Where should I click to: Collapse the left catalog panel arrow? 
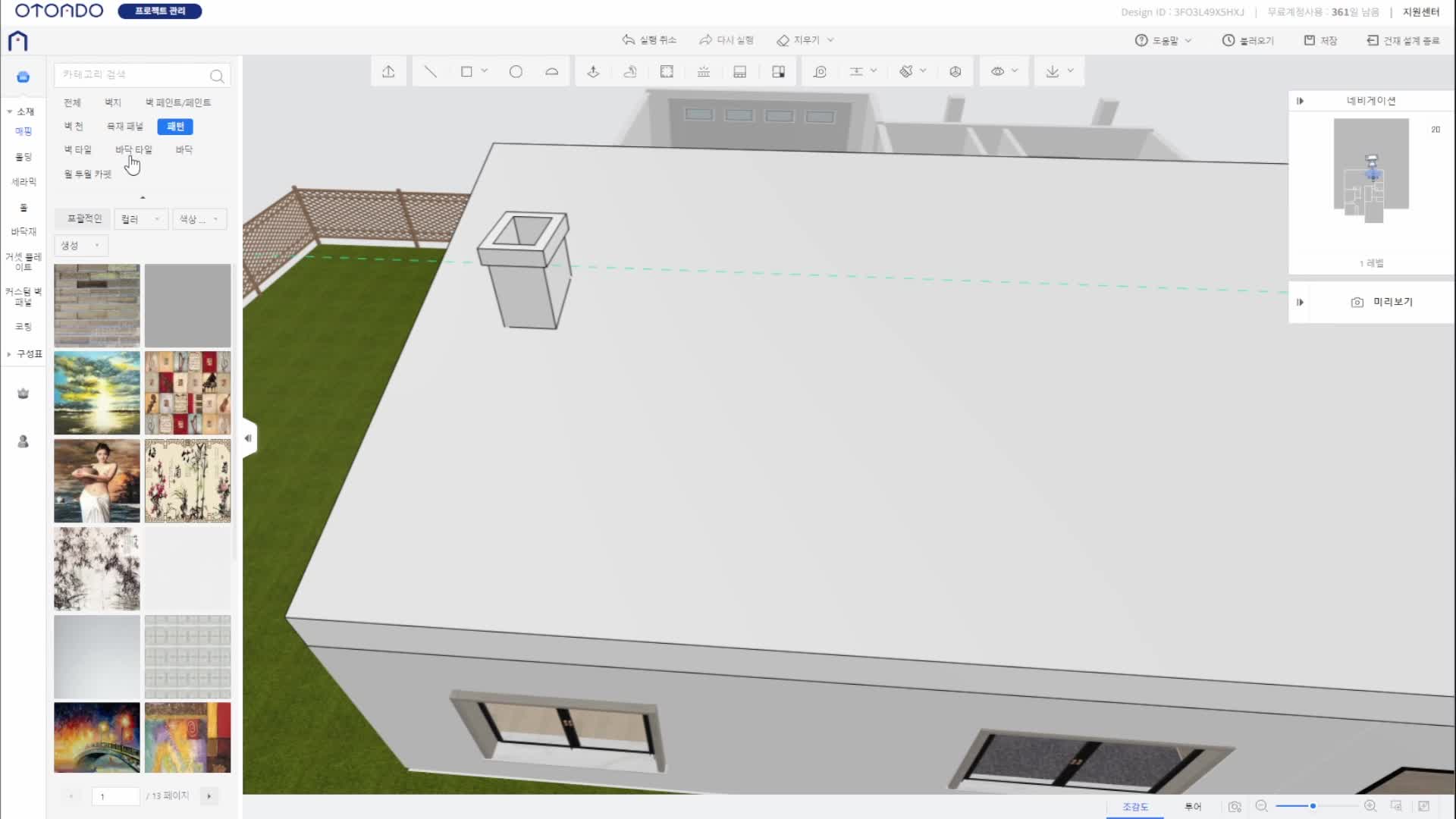click(x=248, y=438)
